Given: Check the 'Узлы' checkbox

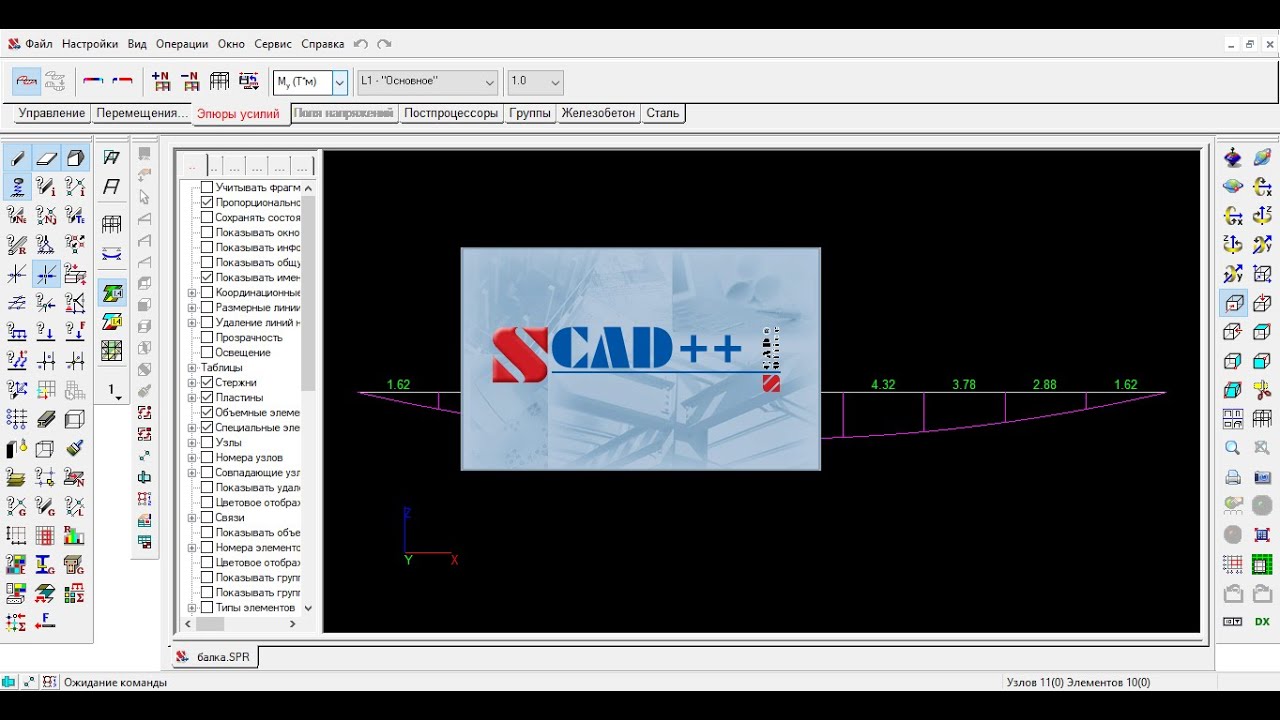Looking at the screenshot, I should 207,442.
